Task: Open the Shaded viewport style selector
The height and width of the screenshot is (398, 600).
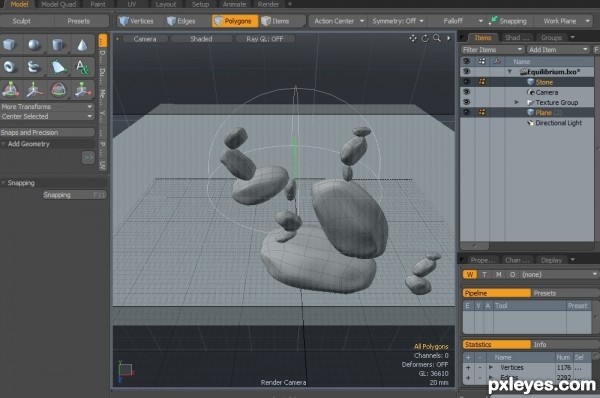Action: [x=201, y=39]
